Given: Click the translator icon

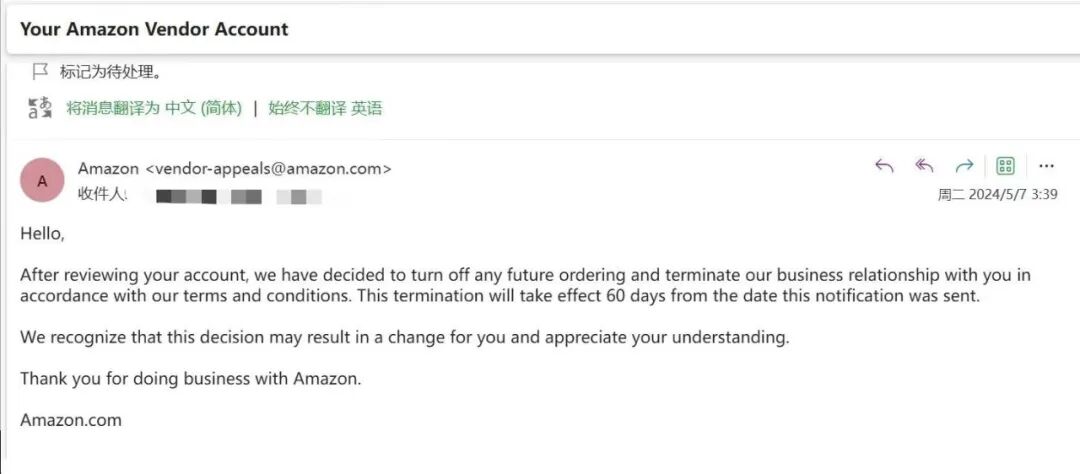Looking at the screenshot, I should coord(40,108).
